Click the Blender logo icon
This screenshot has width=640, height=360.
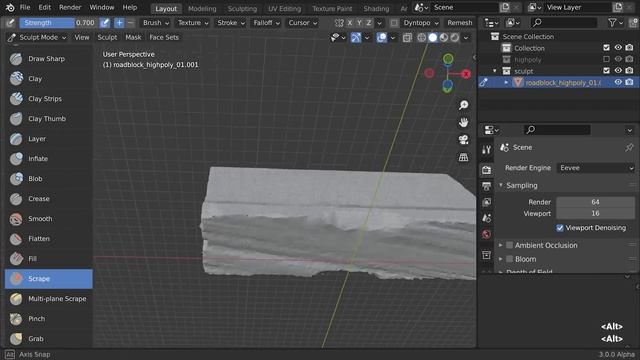coord(10,7)
